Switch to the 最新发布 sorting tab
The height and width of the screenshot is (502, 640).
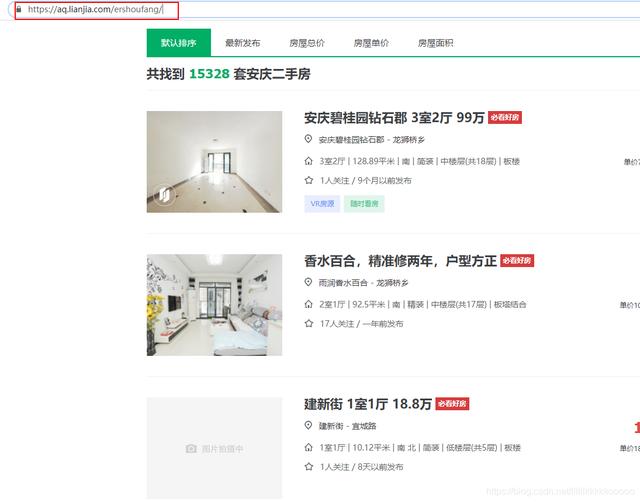243,43
